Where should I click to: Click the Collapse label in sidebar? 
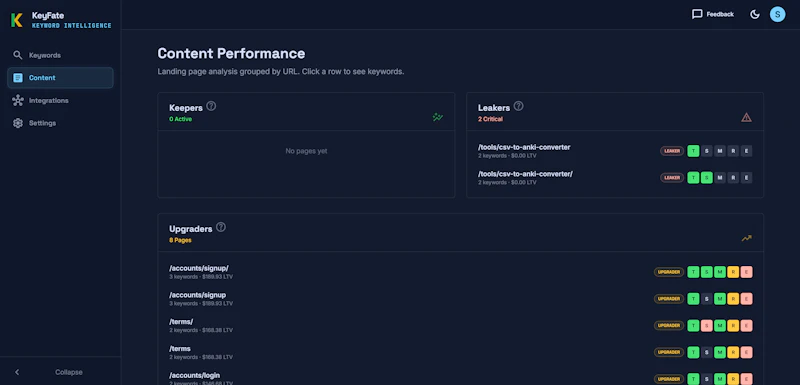[69, 372]
